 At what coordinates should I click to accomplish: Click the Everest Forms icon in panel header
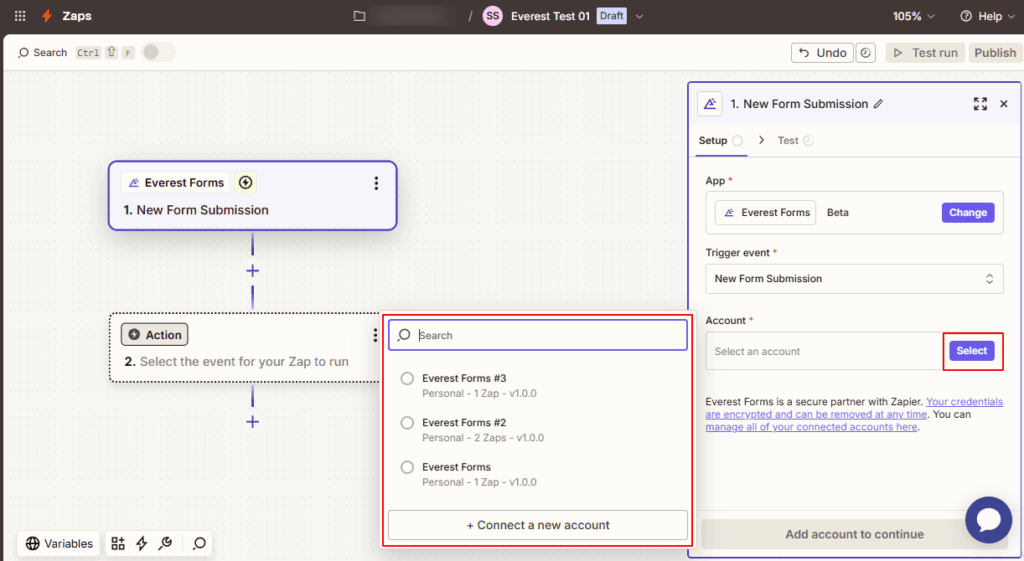point(710,104)
